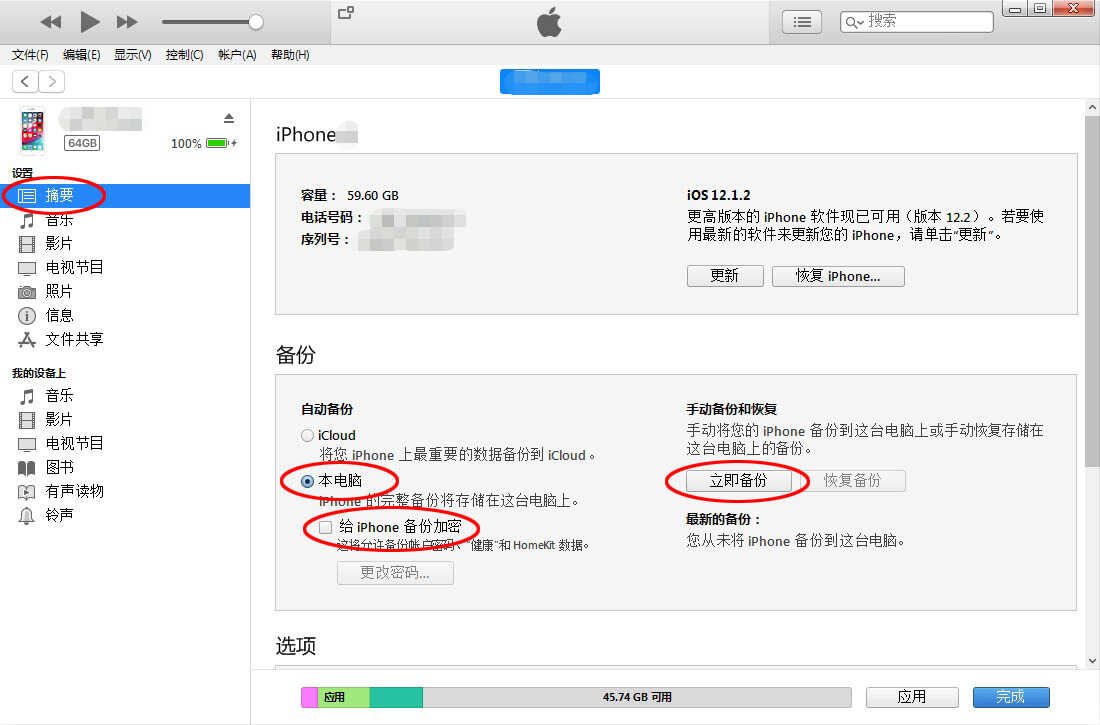Click the rewind previous track button
Image resolution: width=1100 pixels, height=725 pixels.
tap(51, 22)
